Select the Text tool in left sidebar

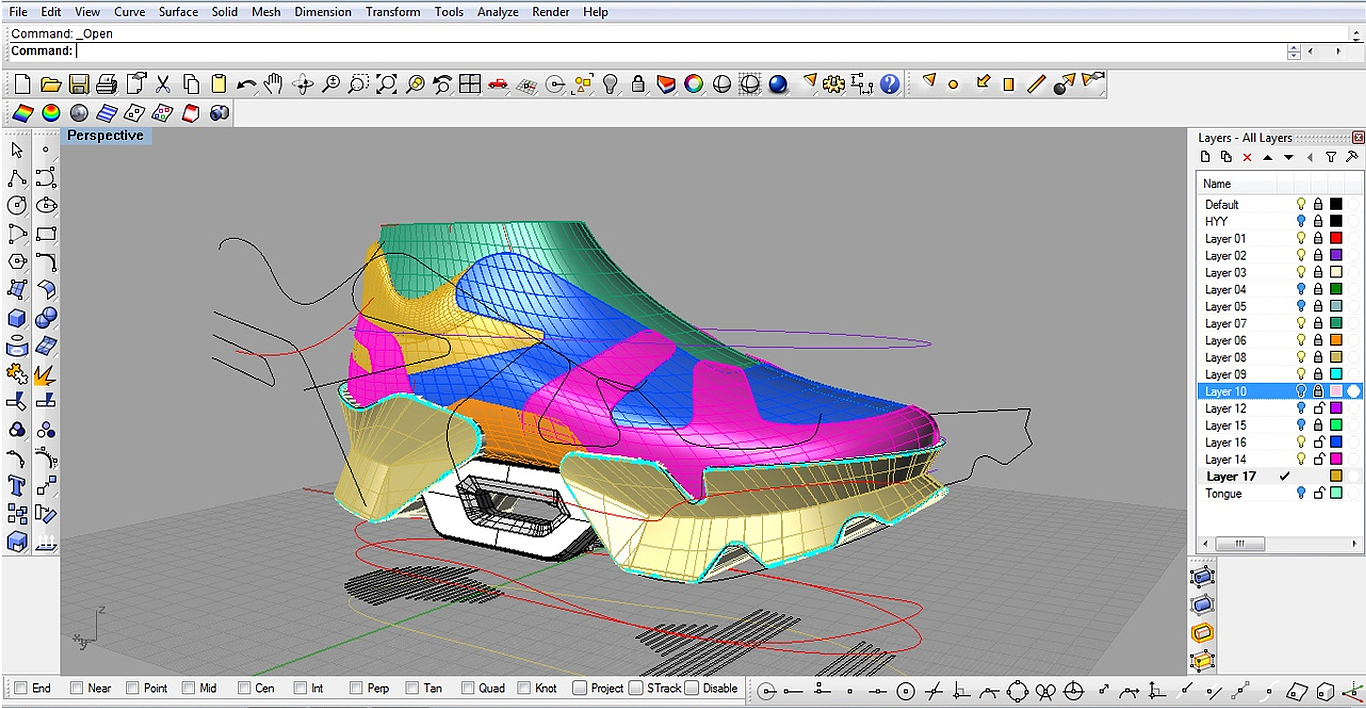(17, 487)
